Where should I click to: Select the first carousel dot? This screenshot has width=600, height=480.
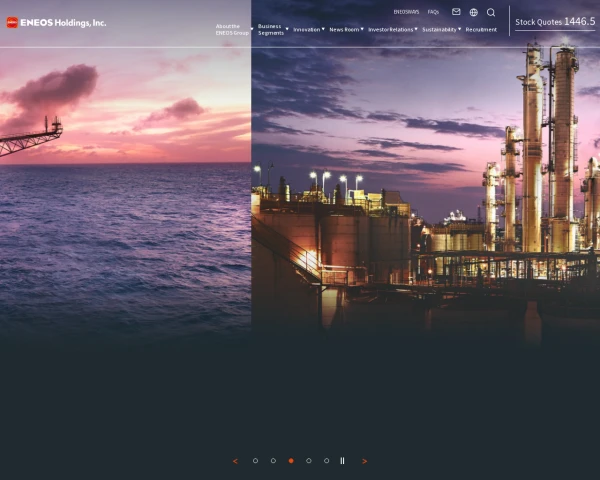[255, 461]
